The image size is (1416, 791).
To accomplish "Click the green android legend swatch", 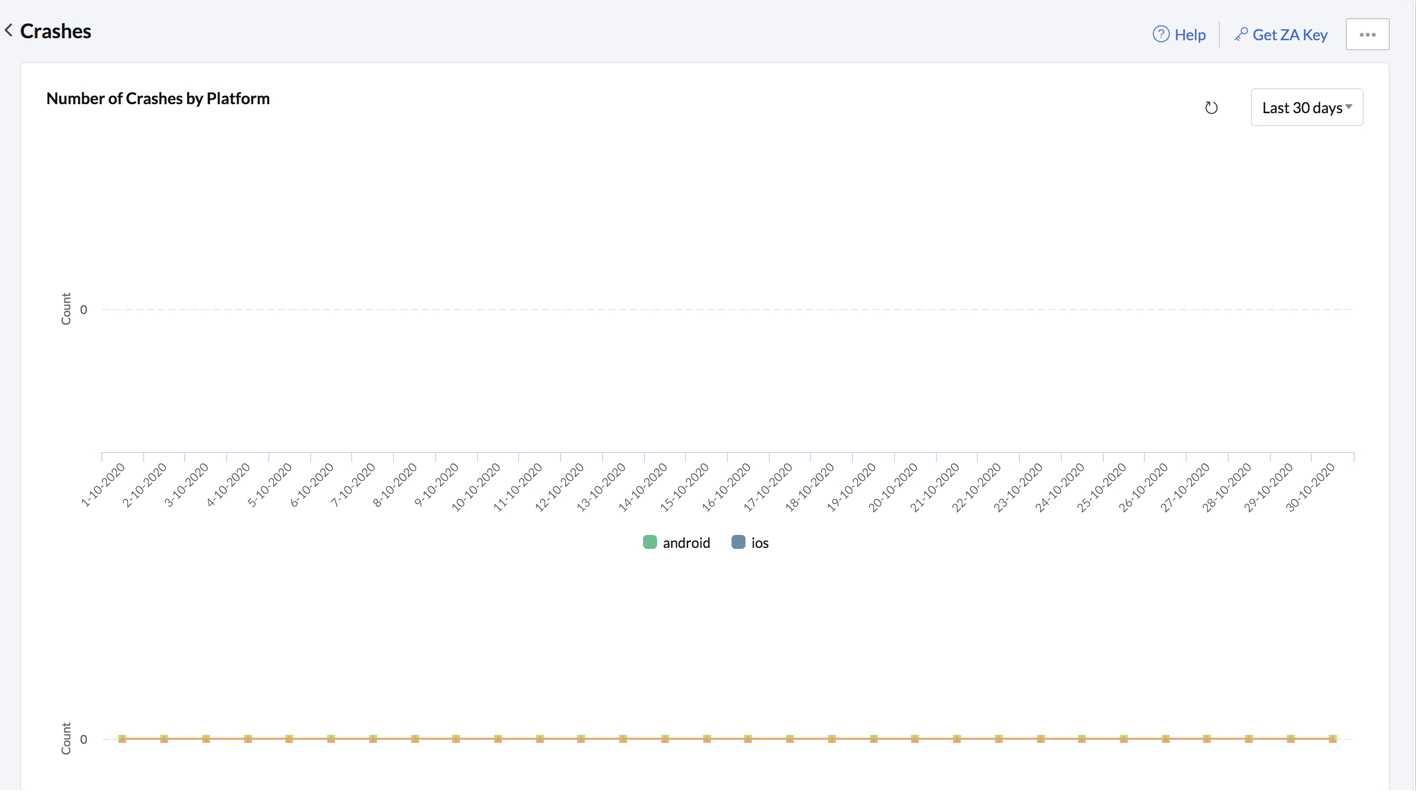I will click(x=650, y=542).
